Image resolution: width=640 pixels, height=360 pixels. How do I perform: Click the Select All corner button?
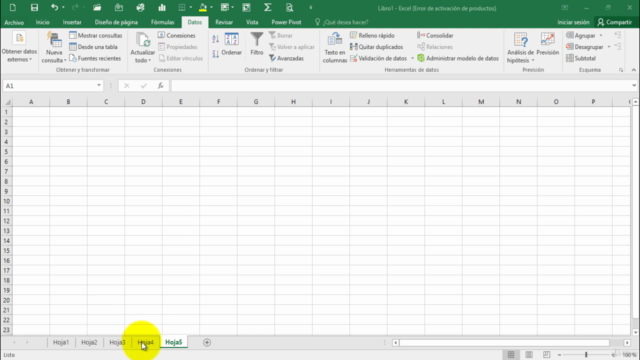7,102
